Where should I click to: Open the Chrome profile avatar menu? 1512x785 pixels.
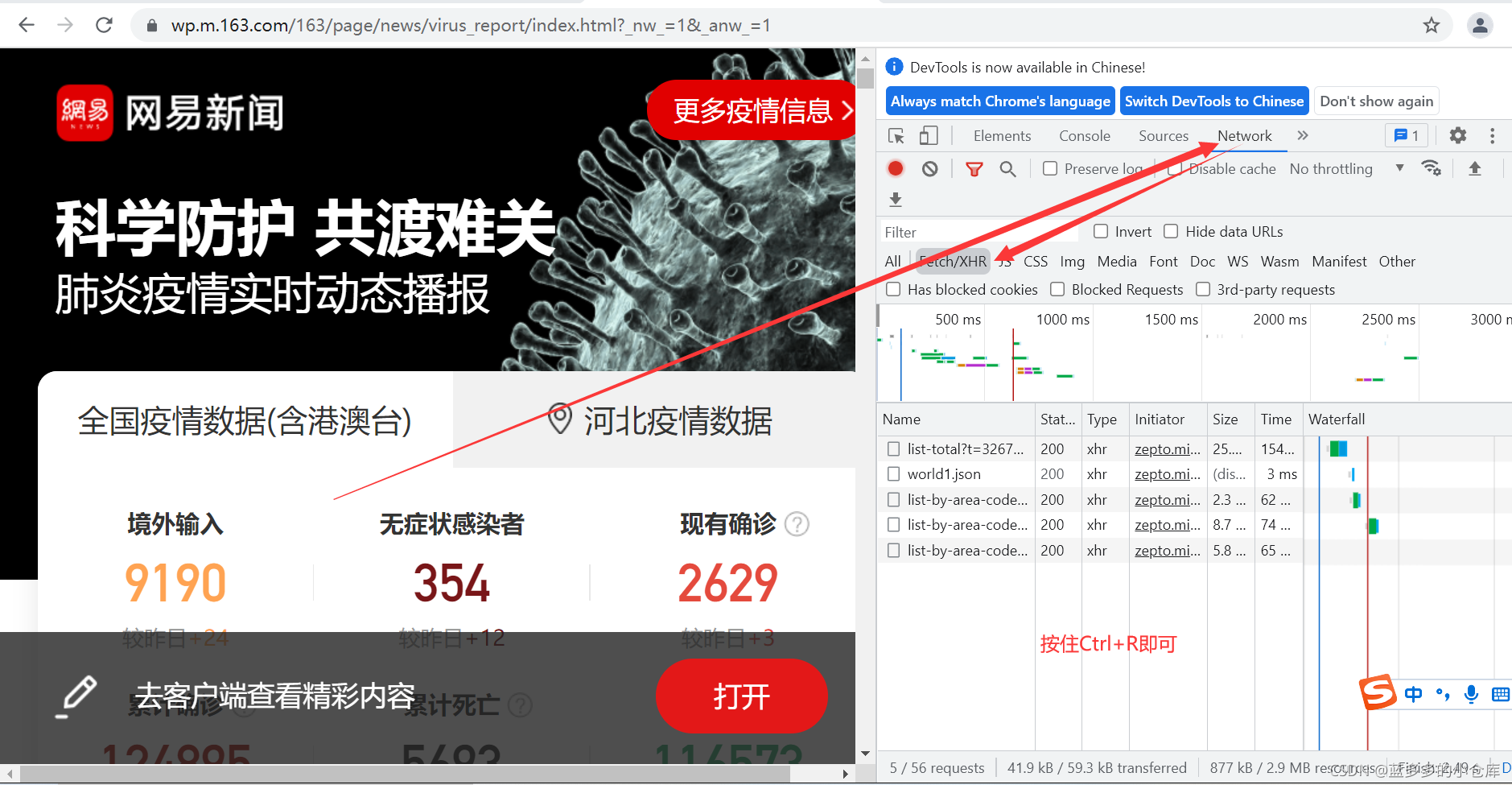pyautogui.click(x=1480, y=25)
